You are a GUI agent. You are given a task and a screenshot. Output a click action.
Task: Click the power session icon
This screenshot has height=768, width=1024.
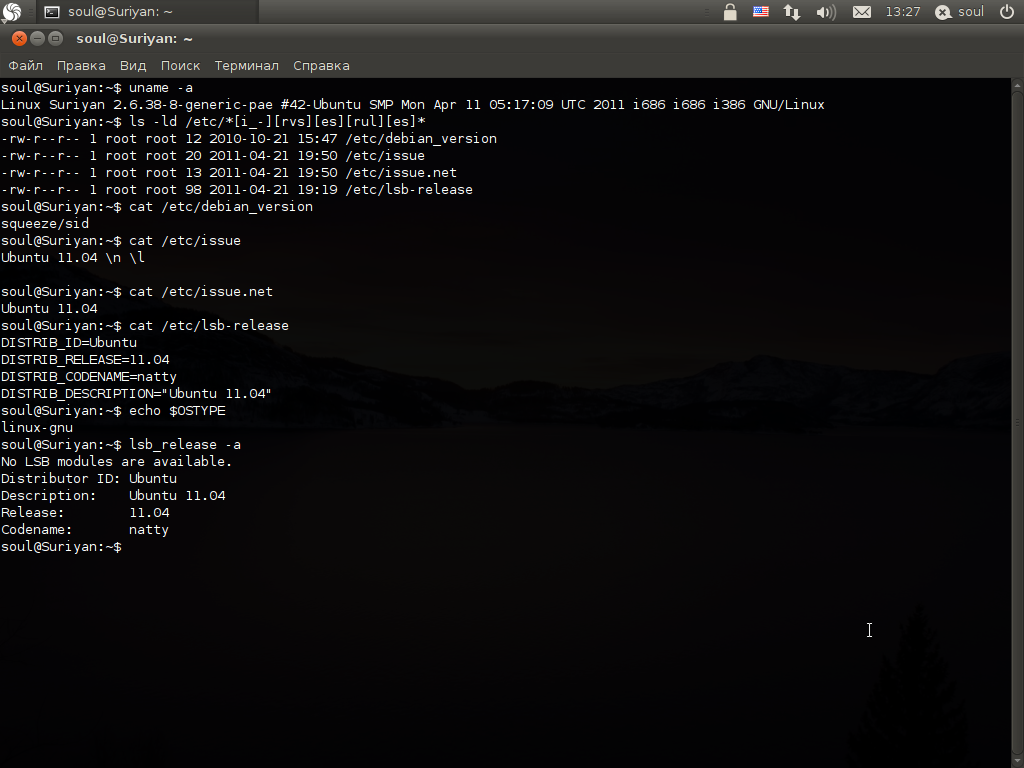1007,12
